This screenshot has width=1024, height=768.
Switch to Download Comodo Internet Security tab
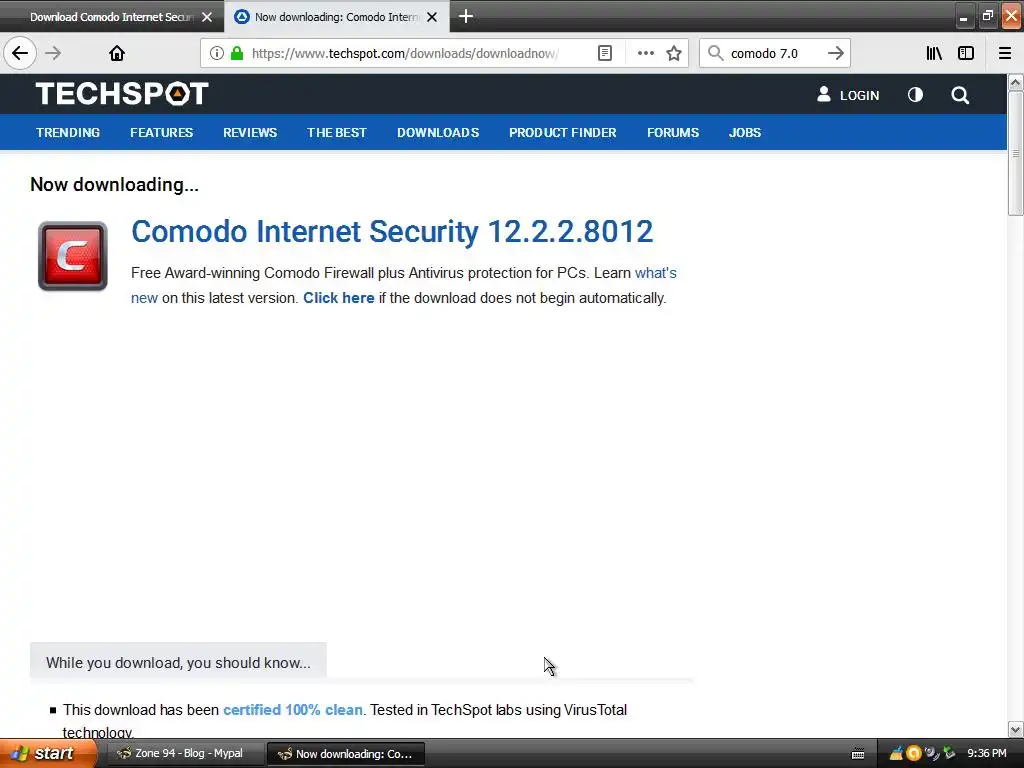[111, 17]
